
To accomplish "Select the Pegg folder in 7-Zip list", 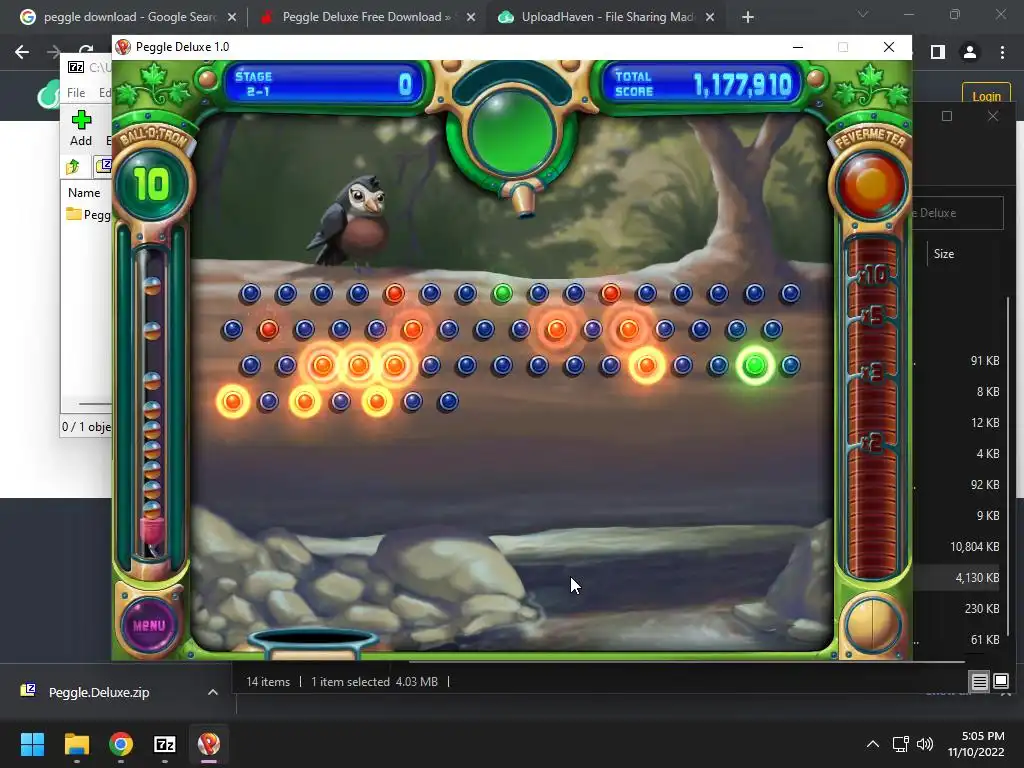I will (x=89, y=214).
